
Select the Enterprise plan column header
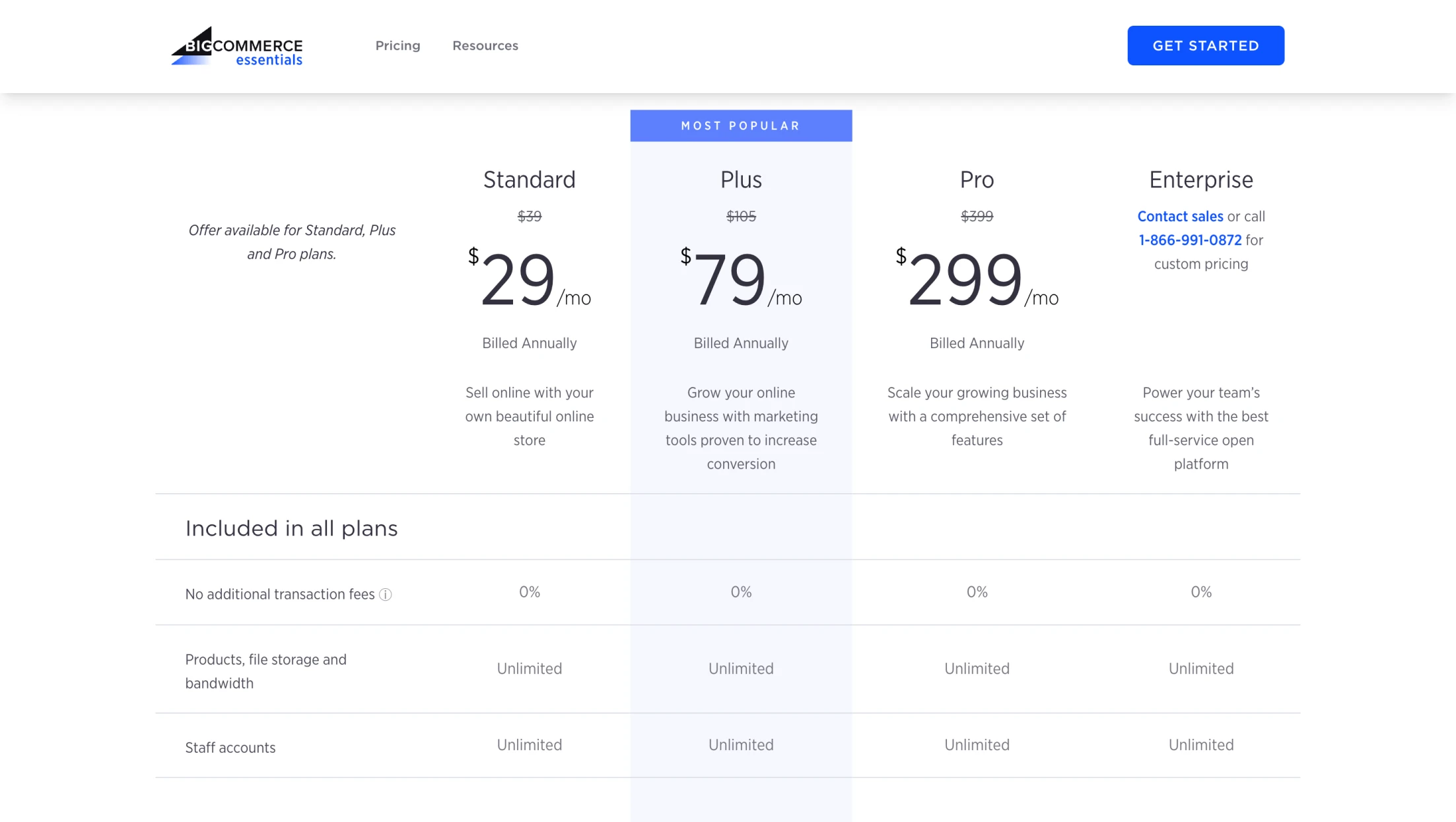coord(1200,179)
